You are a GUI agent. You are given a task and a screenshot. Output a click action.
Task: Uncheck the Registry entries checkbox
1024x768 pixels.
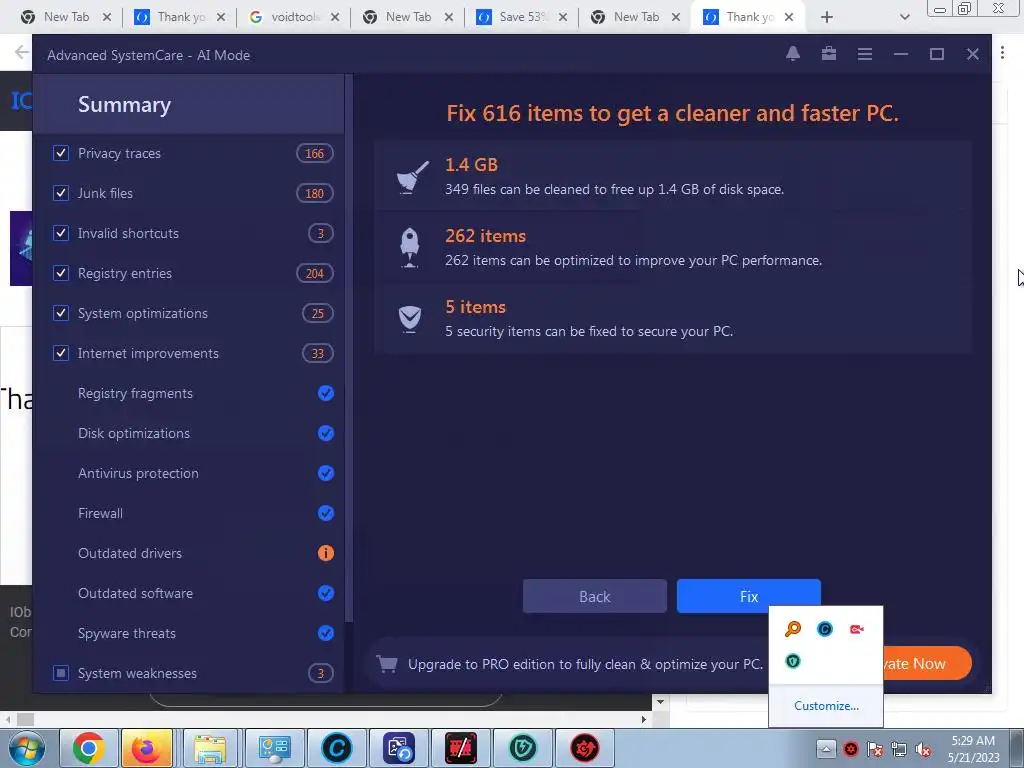tap(61, 273)
